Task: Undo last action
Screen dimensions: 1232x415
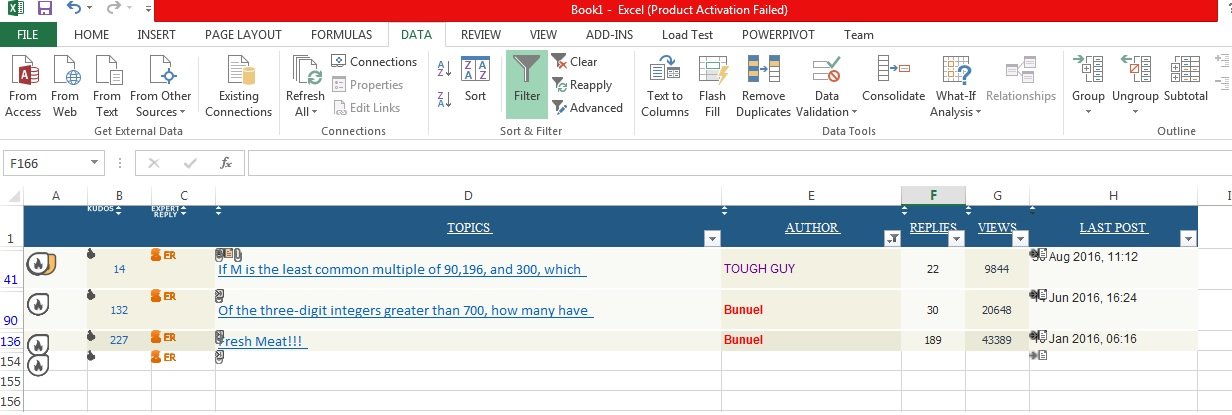Action: click(75, 9)
